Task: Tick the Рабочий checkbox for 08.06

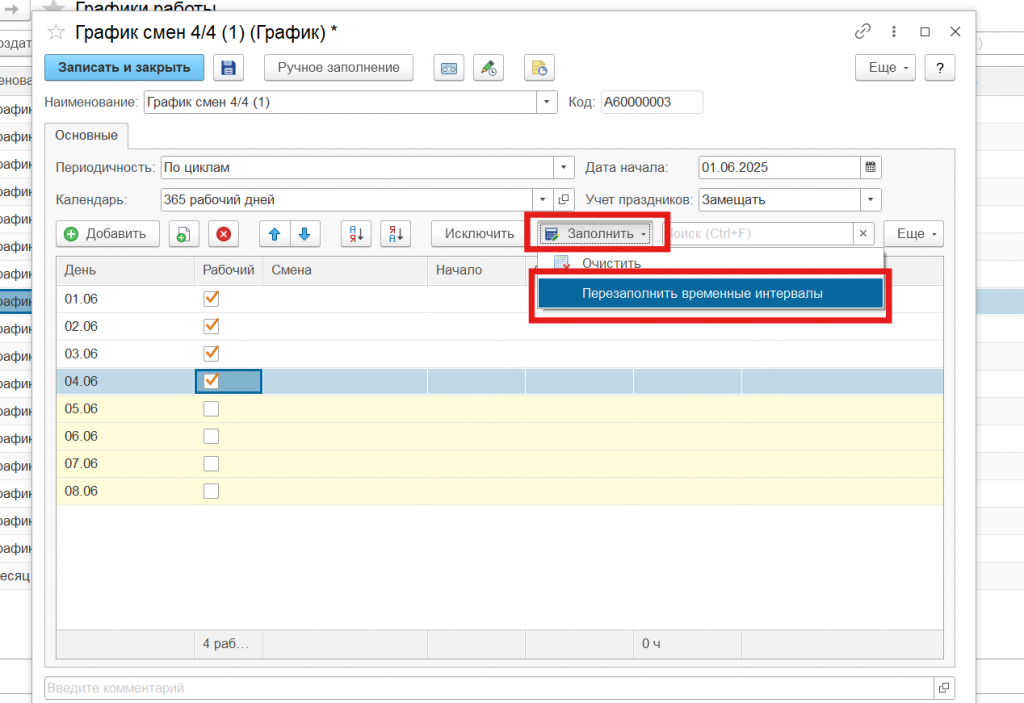Action: tap(211, 491)
